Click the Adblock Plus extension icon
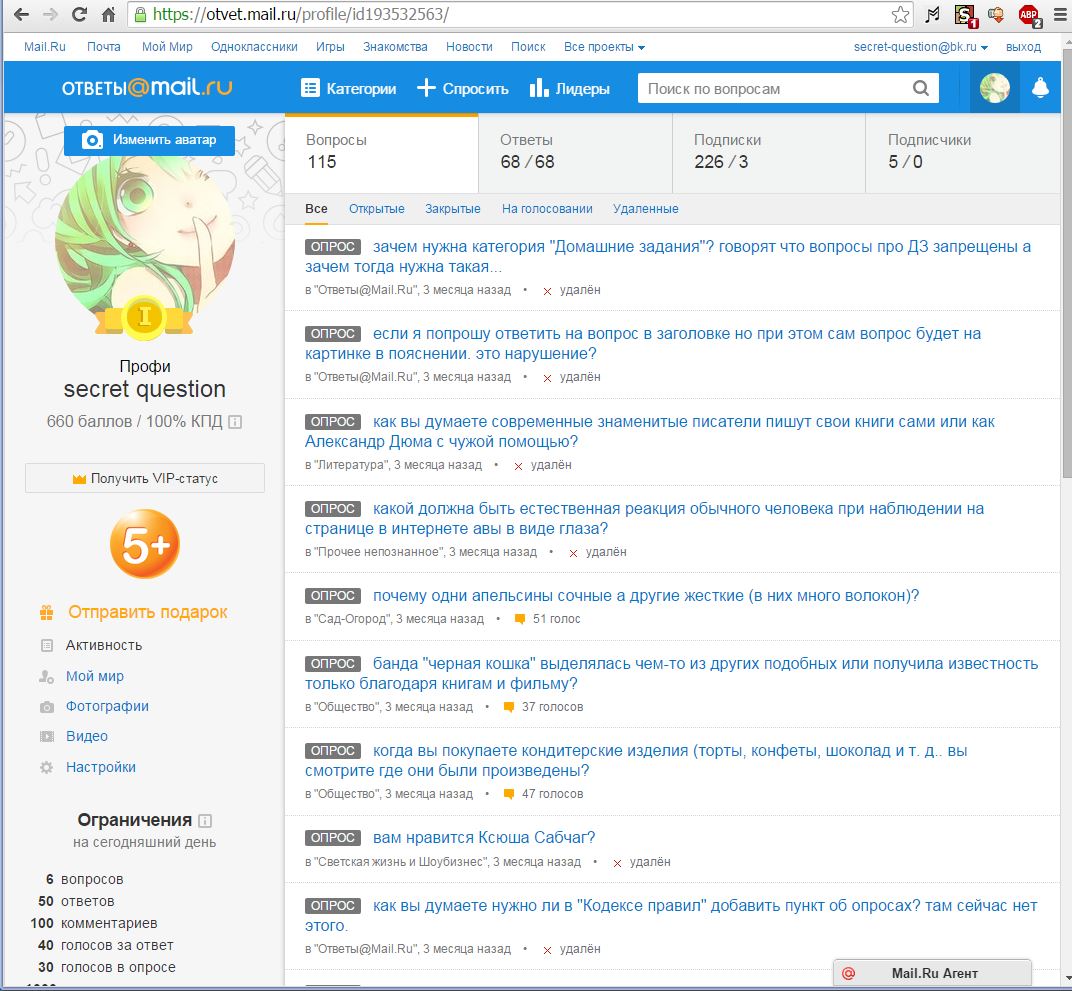 tap(1028, 15)
